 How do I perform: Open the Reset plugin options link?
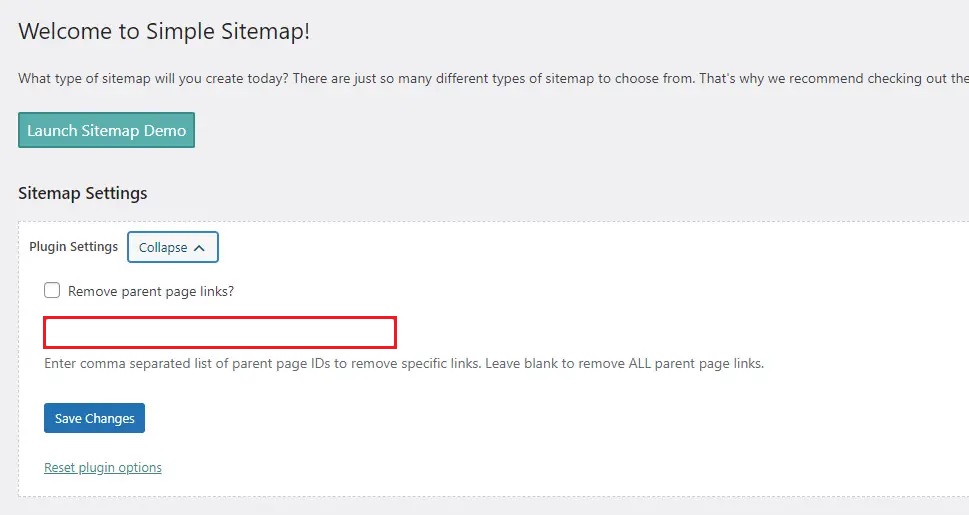click(x=103, y=467)
